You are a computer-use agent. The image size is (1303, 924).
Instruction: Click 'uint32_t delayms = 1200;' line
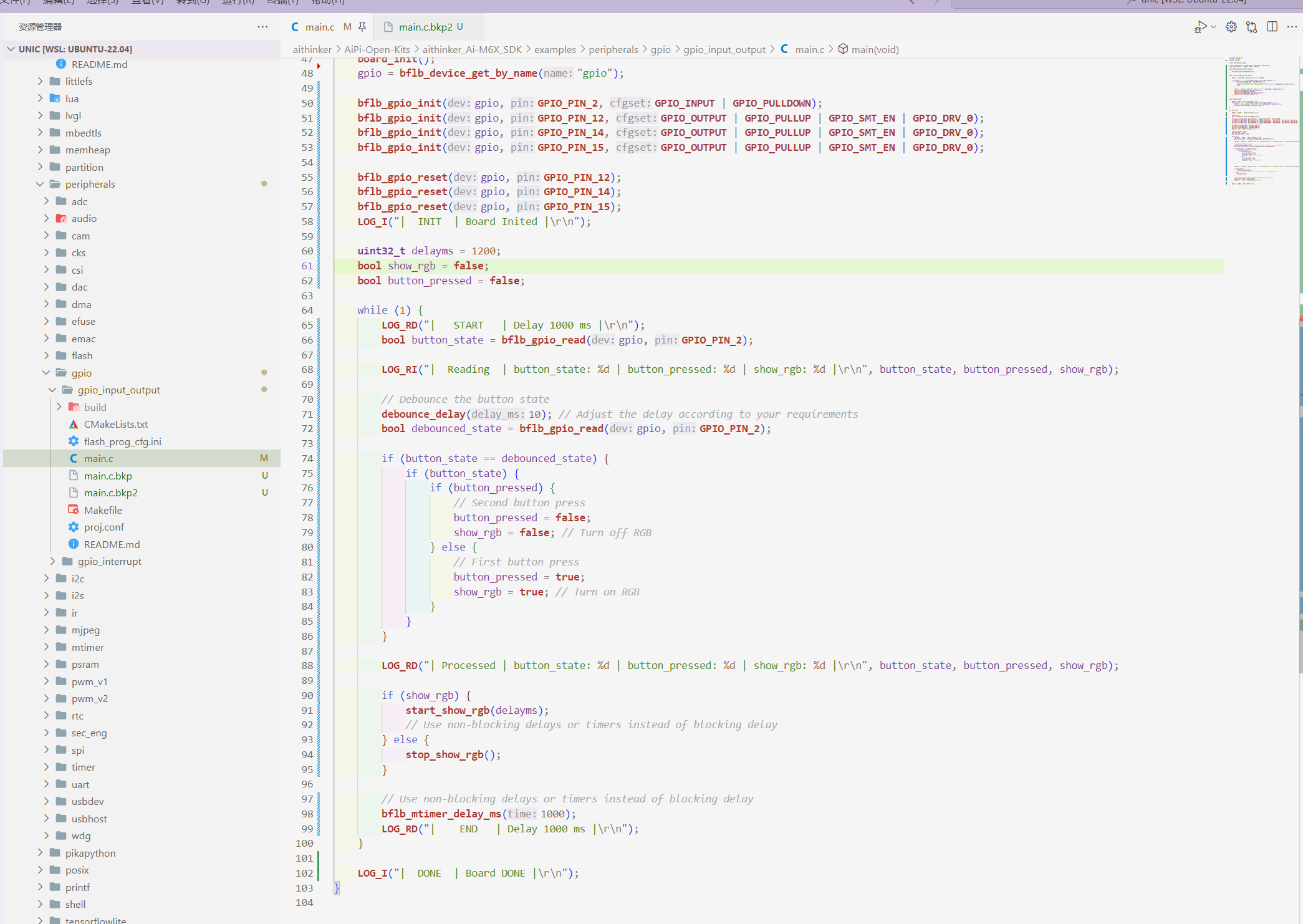pos(429,251)
